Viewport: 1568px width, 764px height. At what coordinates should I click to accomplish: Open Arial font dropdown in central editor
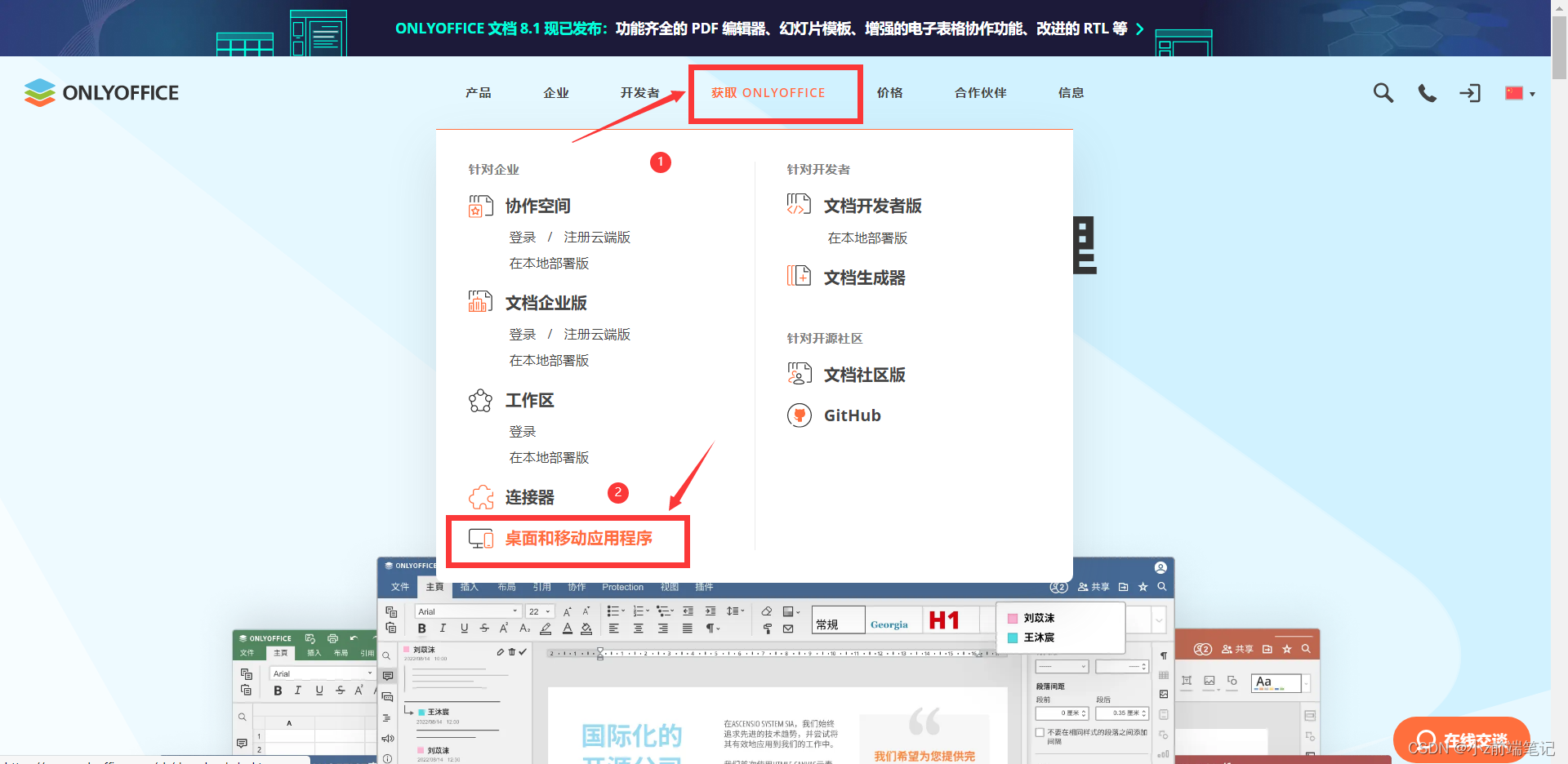coord(468,611)
